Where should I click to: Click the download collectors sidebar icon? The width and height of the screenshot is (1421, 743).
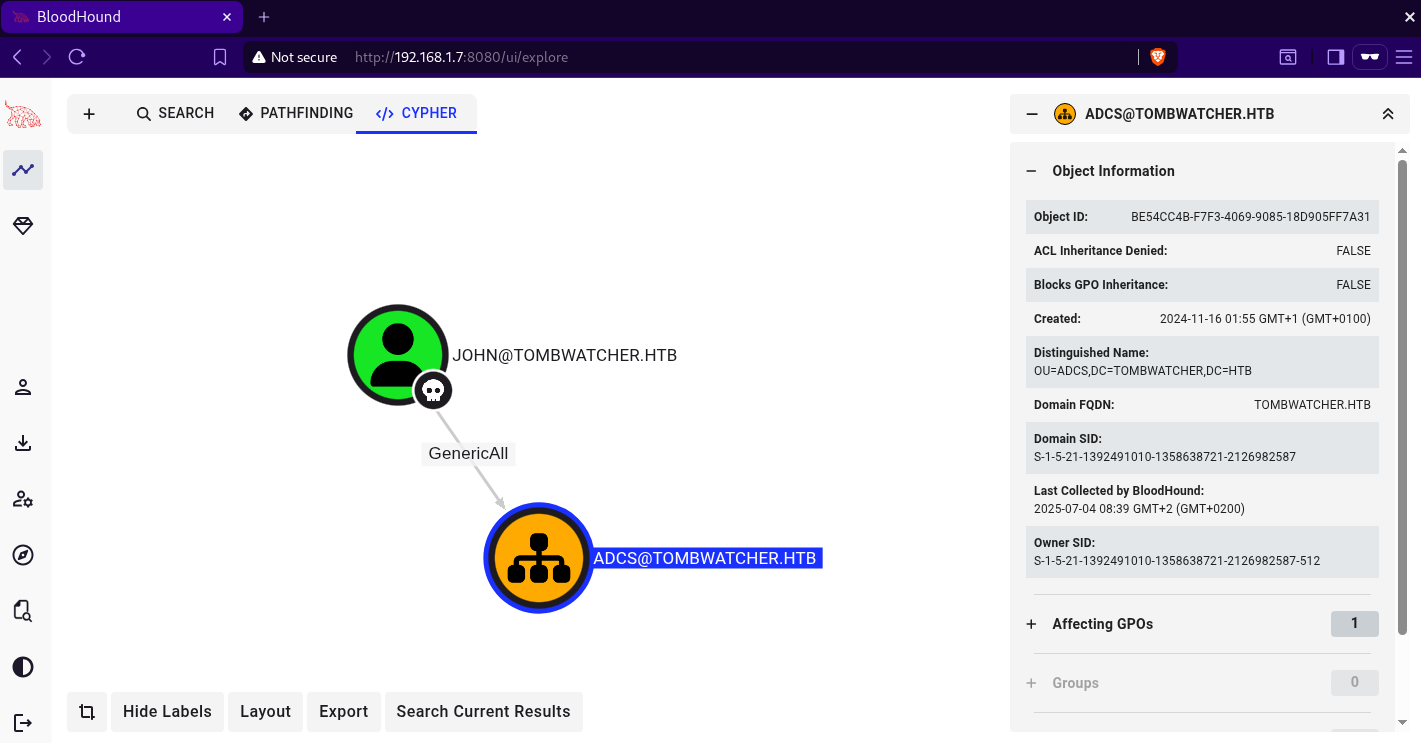[23, 443]
